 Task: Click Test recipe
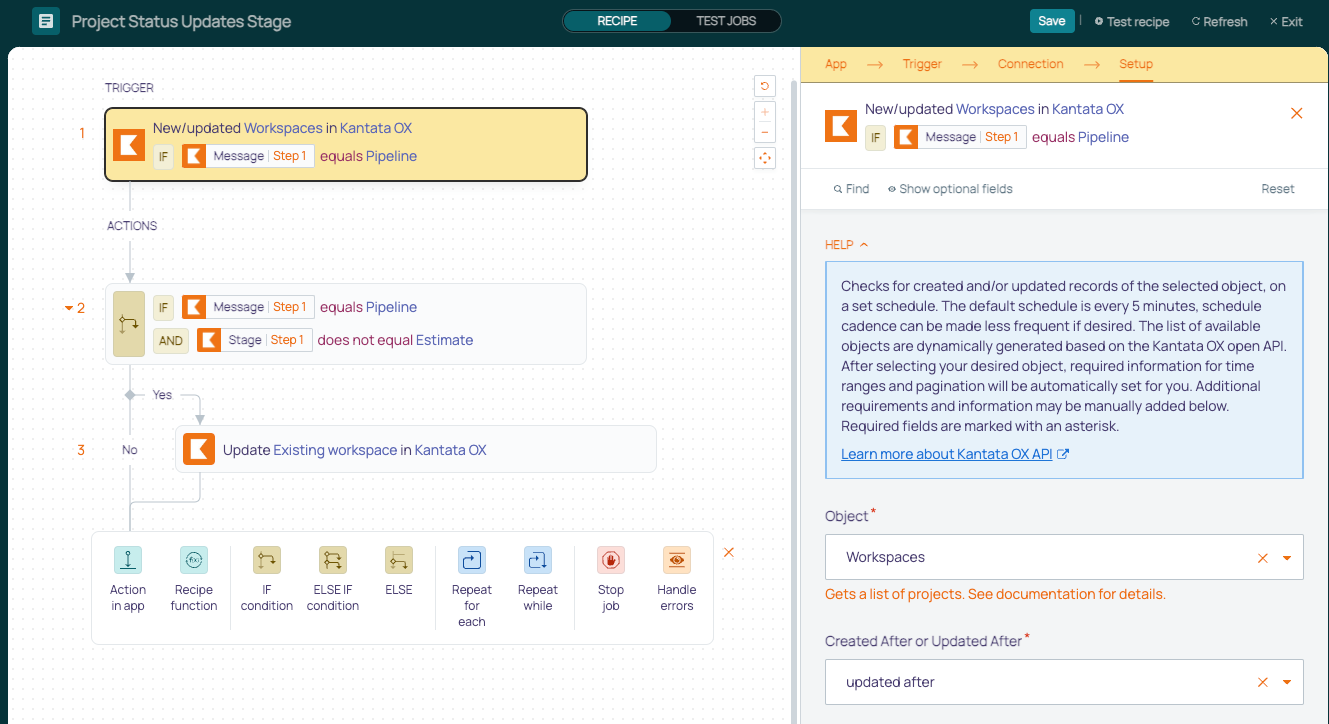(x=1132, y=21)
